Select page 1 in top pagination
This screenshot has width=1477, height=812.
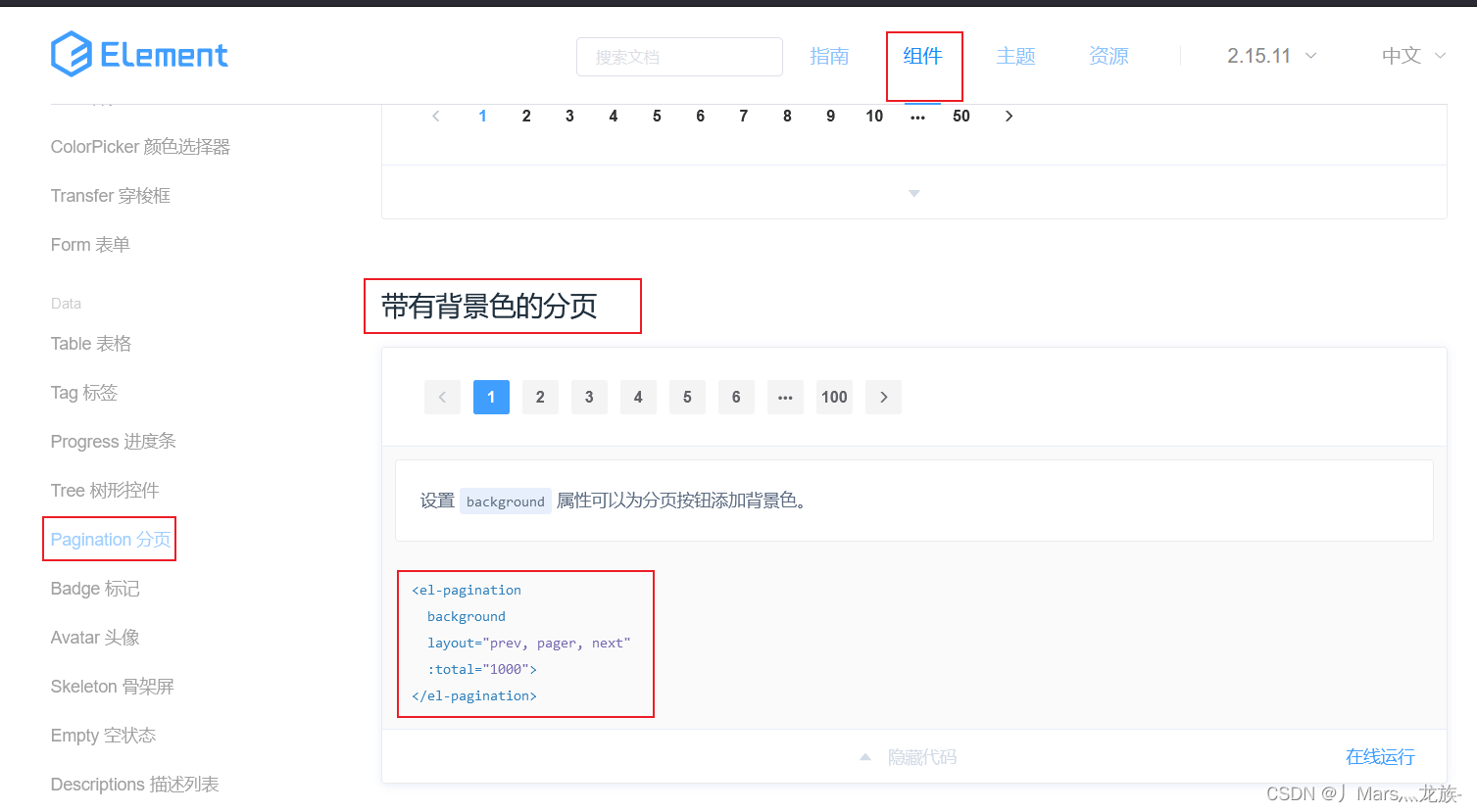click(482, 116)
